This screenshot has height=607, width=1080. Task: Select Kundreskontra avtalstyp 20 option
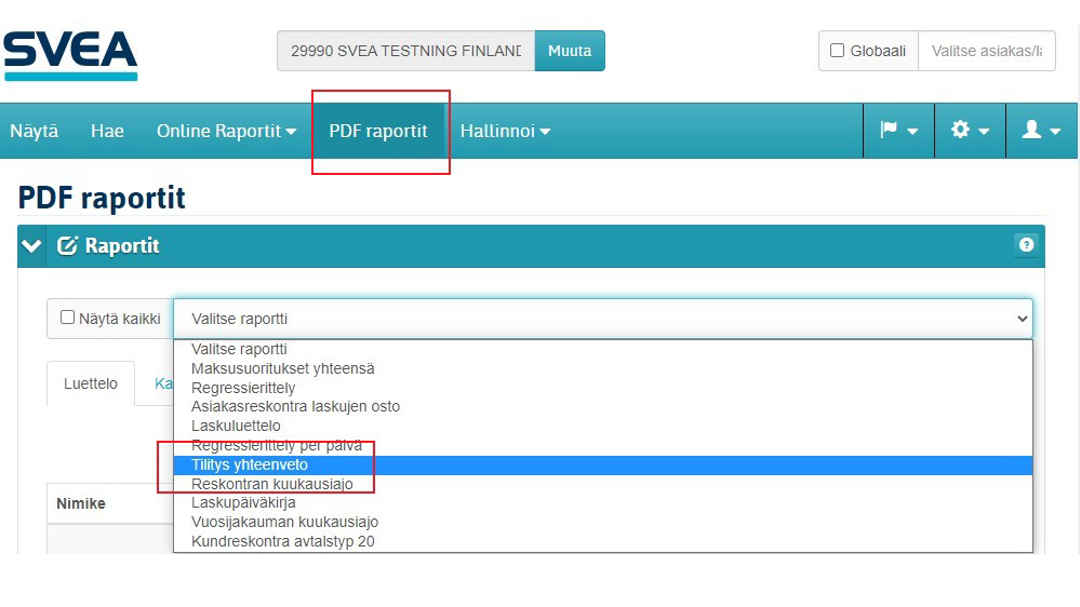603,542
